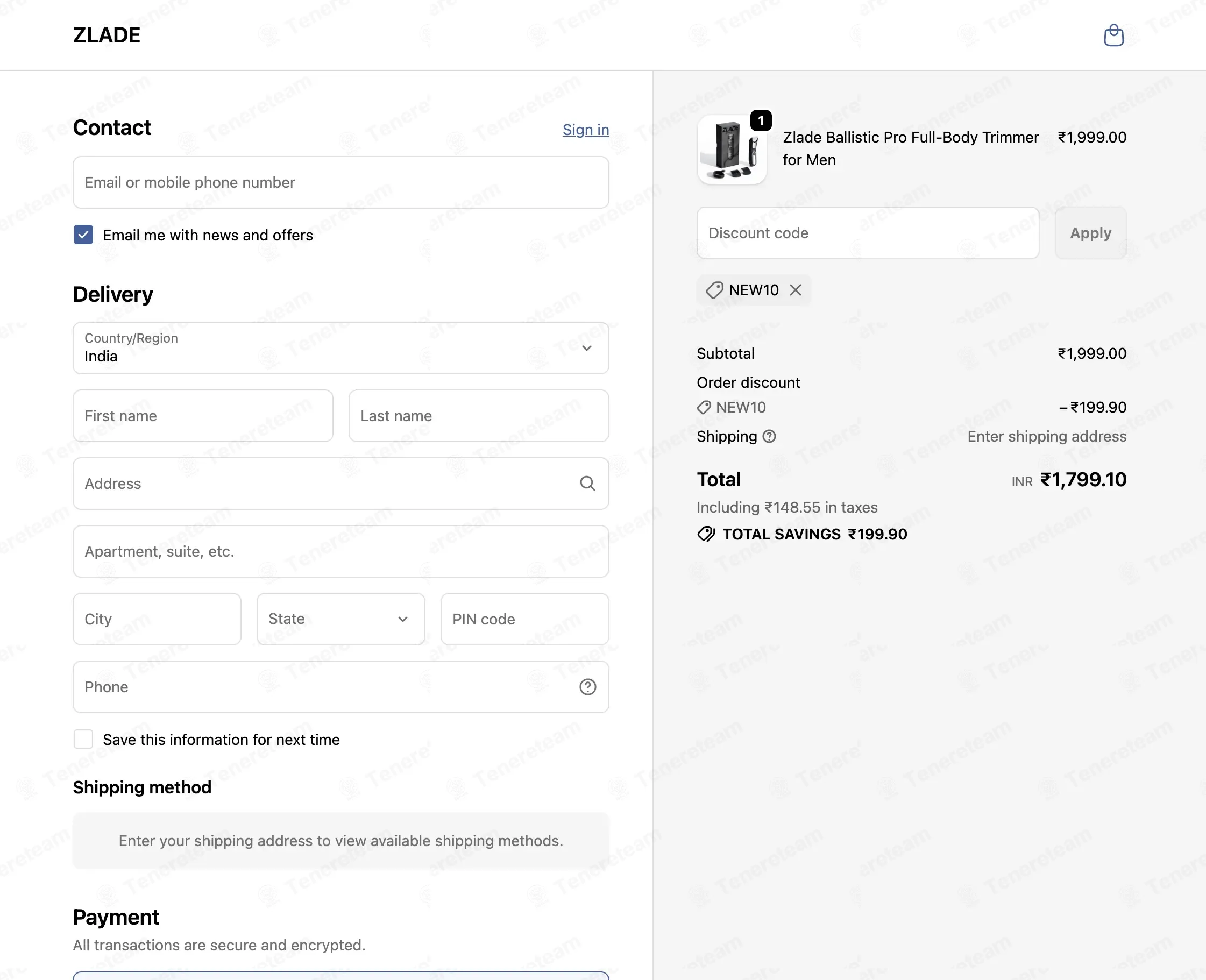Click the Shipping info question mark icon
The image size is (1206, 980).
tap(769, 436)
